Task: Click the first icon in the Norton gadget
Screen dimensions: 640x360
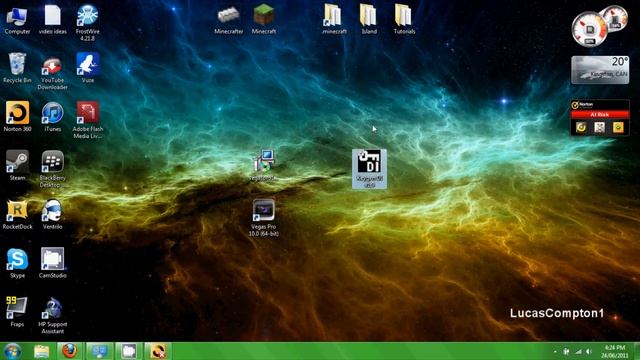Action: pyautogui.click(x=581, y=127)
